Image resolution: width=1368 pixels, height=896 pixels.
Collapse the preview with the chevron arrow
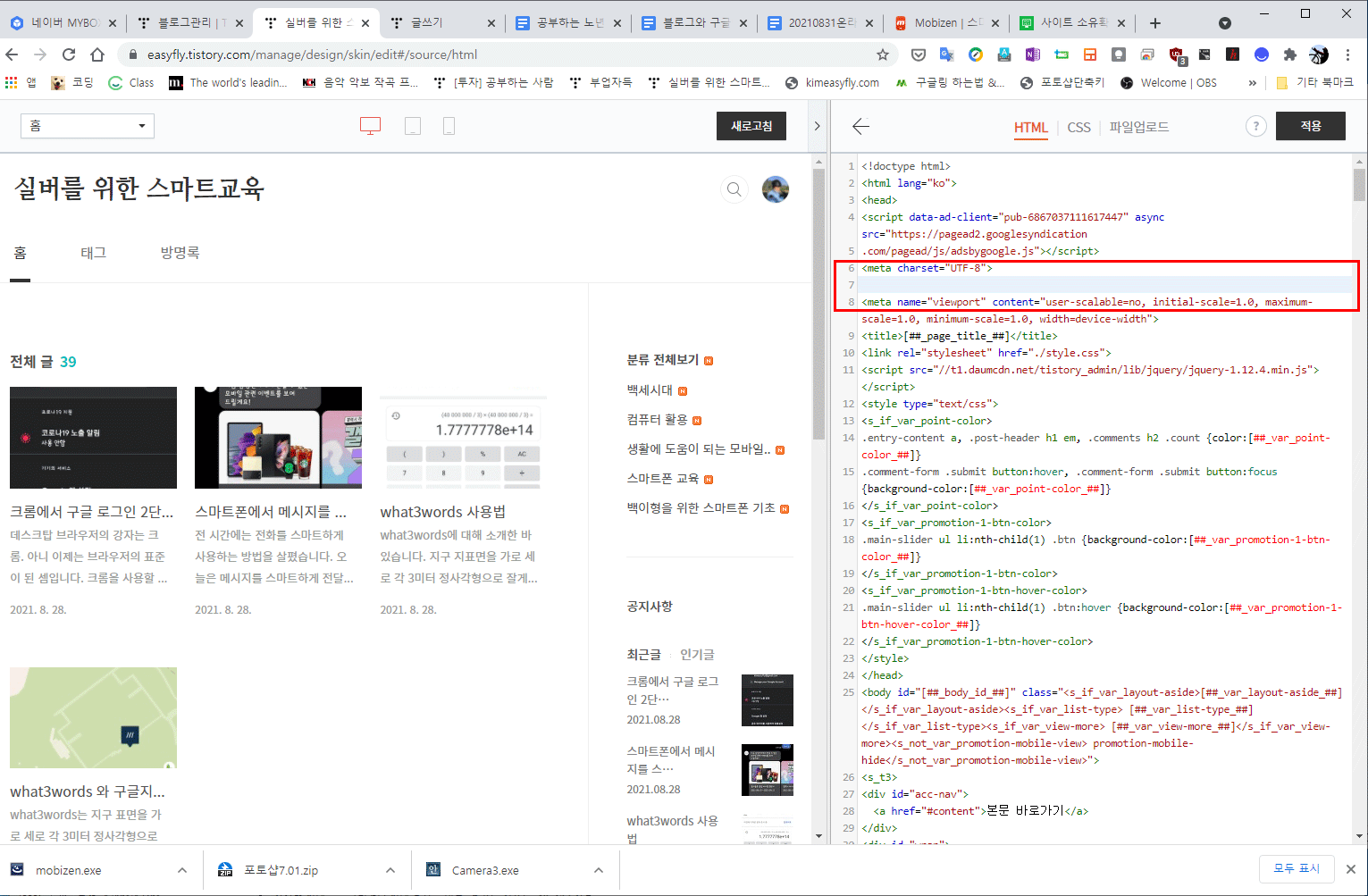click(x=817, y=126)
